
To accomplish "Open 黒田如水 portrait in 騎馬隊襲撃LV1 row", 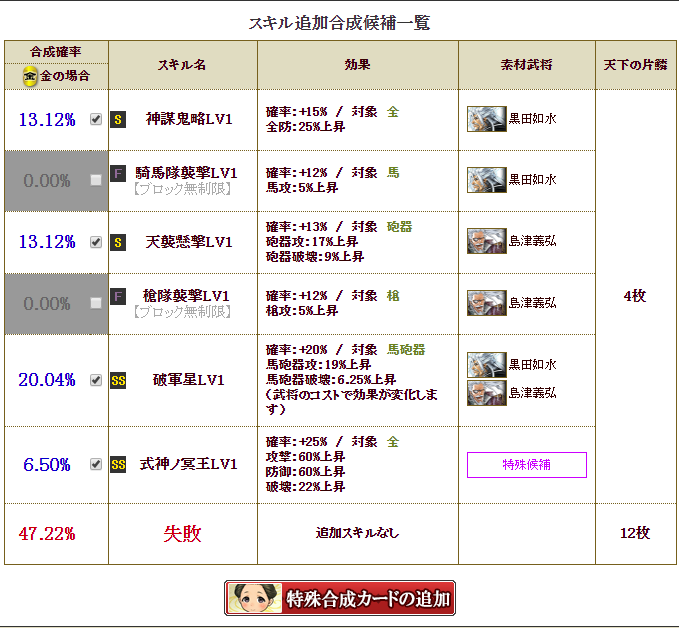I will point(487,180).
